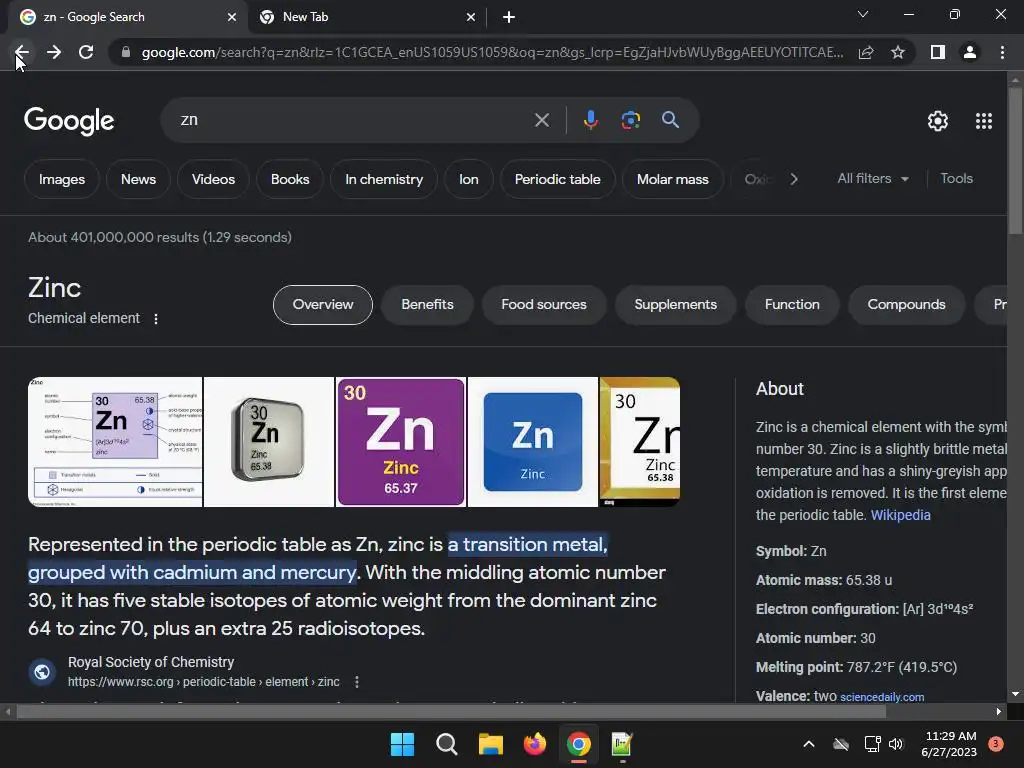1024x768 pixels.
Task: Select Overview knowledge panel tab
Action: (x=323, y=305)
